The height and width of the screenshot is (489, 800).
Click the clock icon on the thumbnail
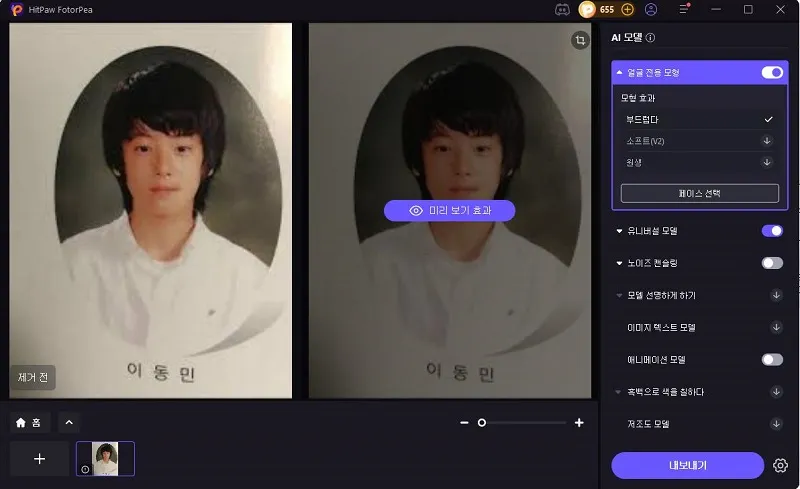coord(85,469)
